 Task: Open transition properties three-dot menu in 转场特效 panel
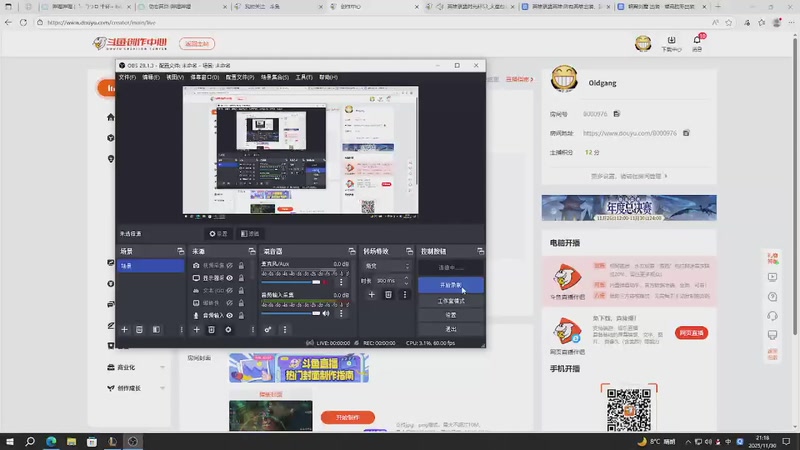click(x=405, y=294)
